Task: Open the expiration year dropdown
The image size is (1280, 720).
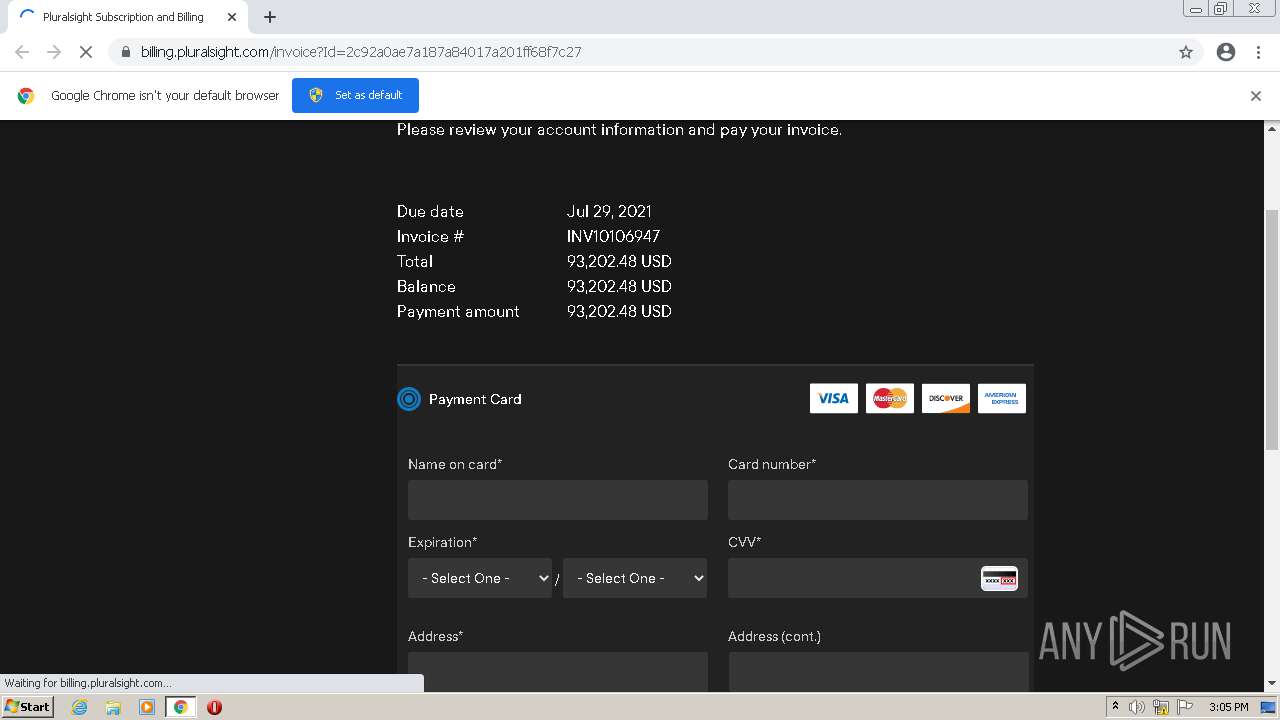Action: 635,578
